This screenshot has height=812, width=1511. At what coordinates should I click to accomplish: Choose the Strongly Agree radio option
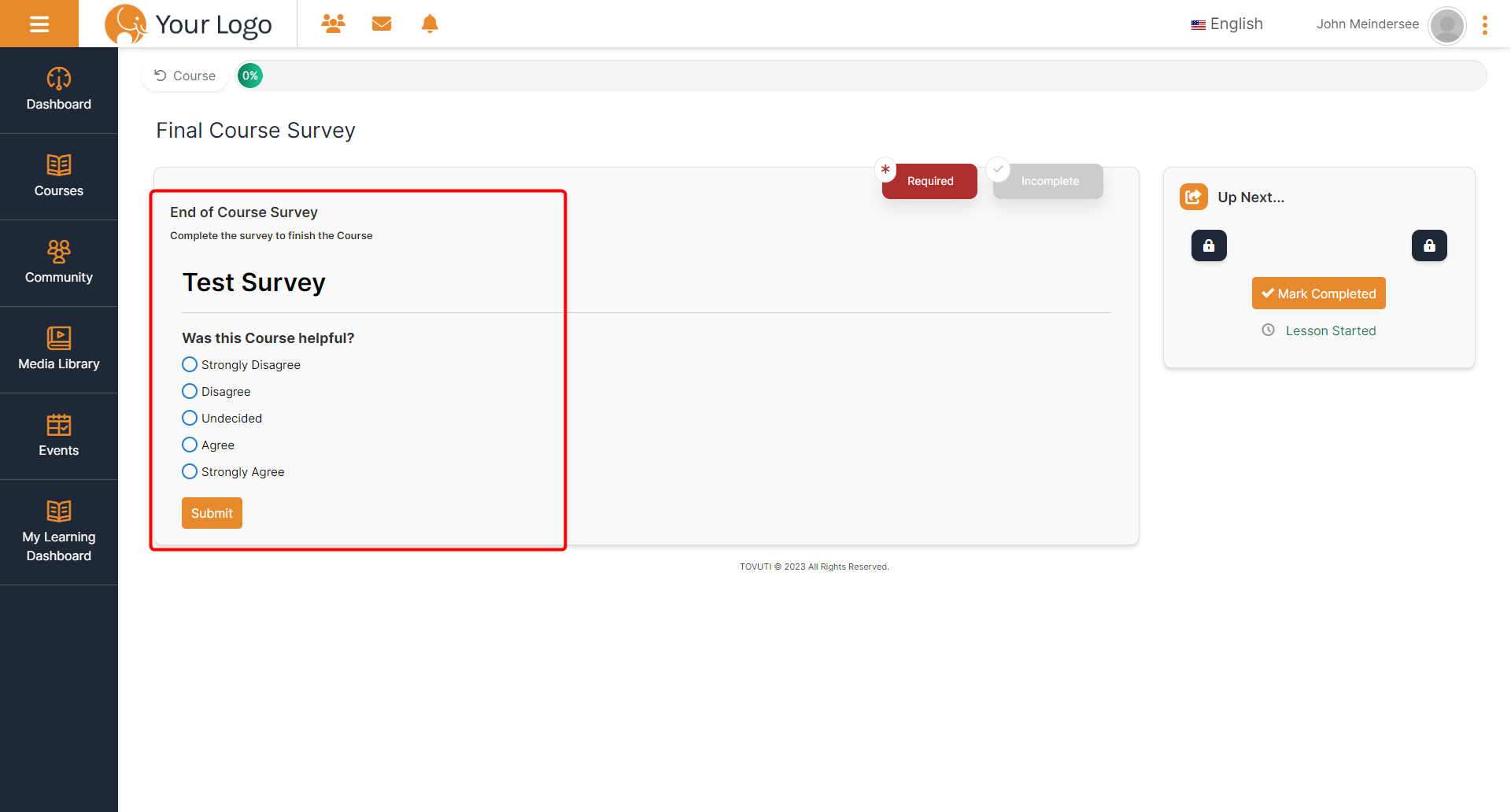click(x=190, y=471)
